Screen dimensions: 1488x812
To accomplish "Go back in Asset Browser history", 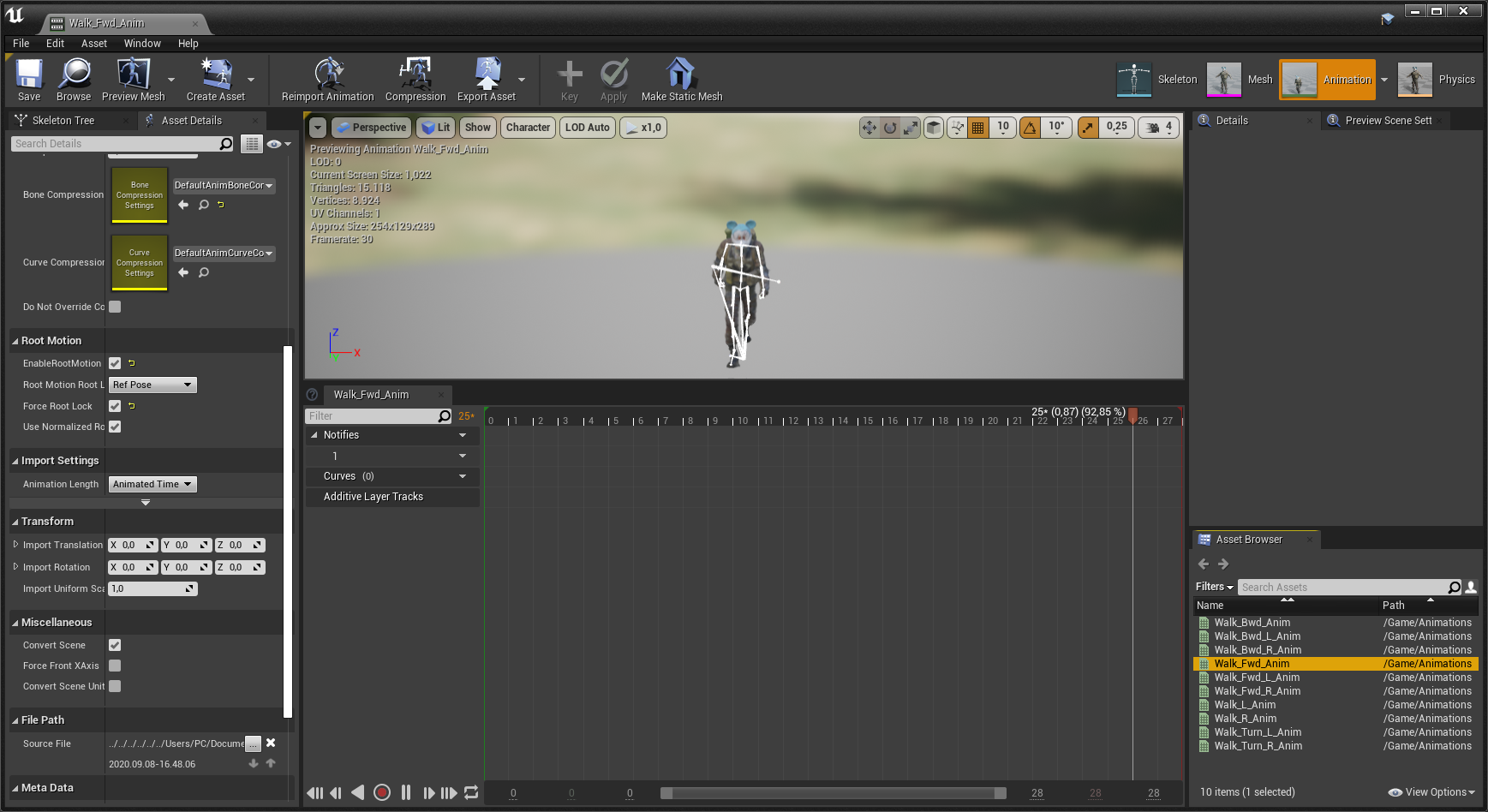I will [1204, 564].
